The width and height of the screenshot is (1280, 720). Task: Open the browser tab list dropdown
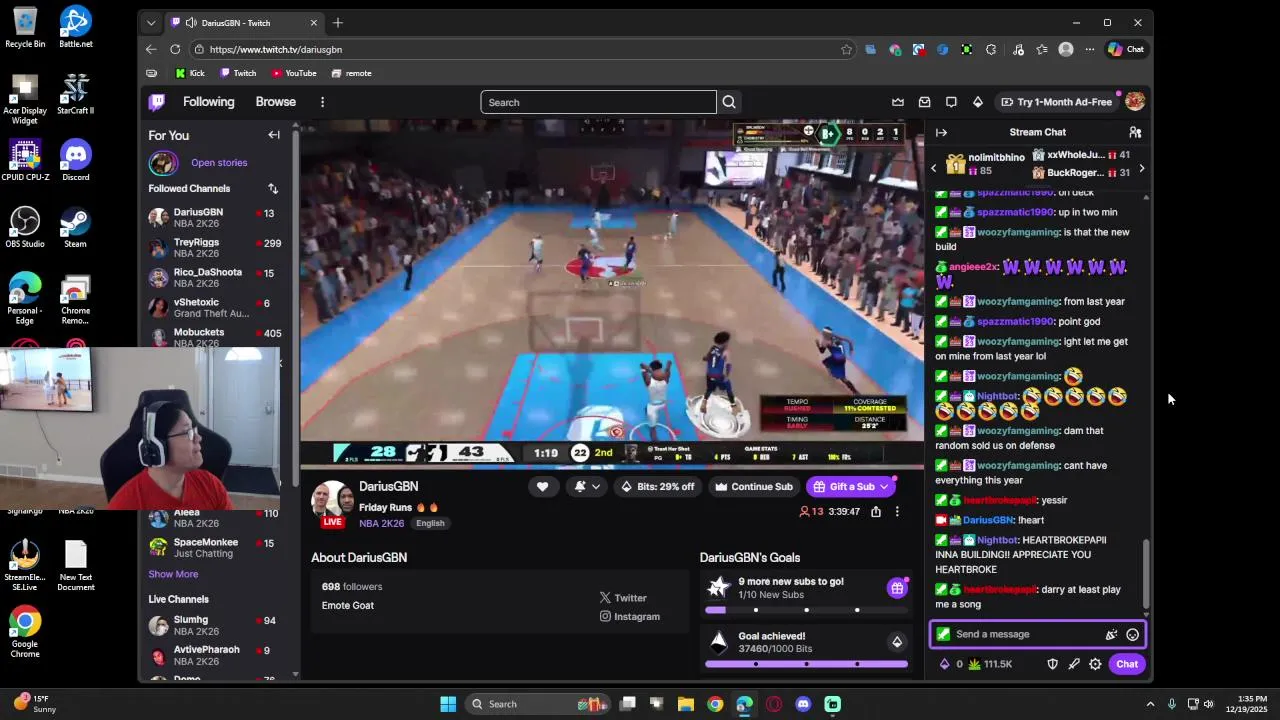tap(151, 23)
